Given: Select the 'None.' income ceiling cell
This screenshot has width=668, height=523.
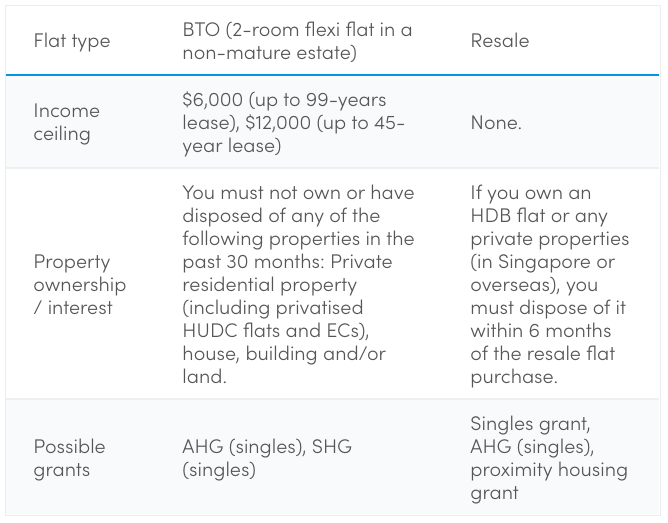Looking at the screenshot, I should (x=497, y=122).
